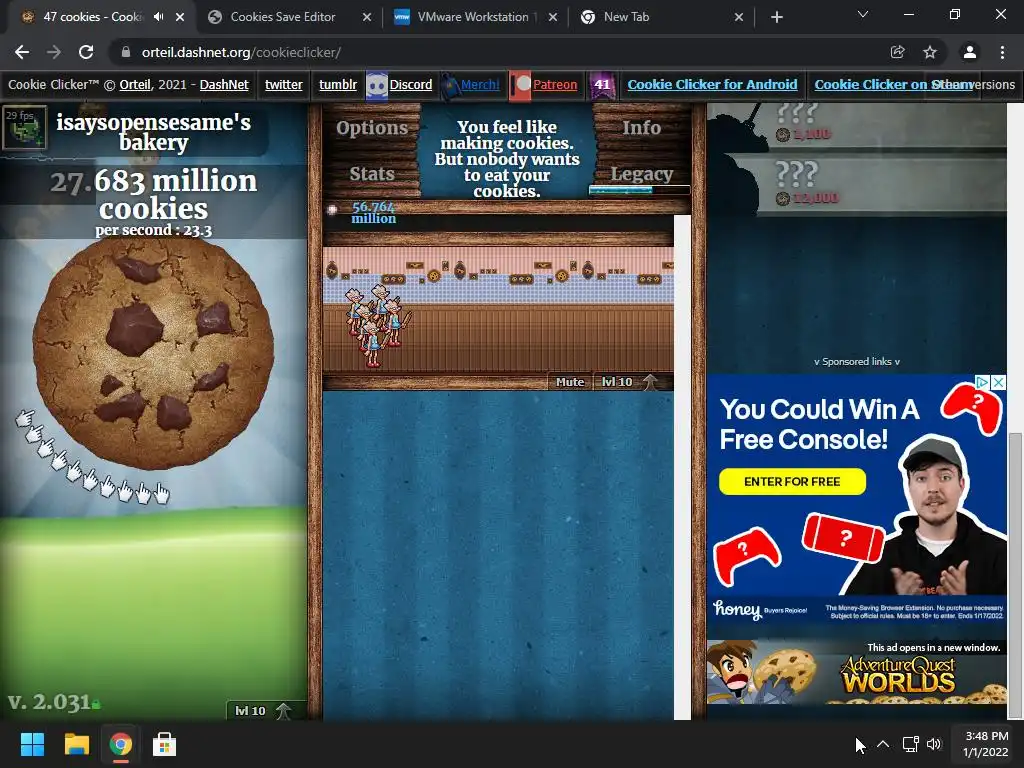Click the grandma building row
1024x768 pixels.
[x=498, y=309]
